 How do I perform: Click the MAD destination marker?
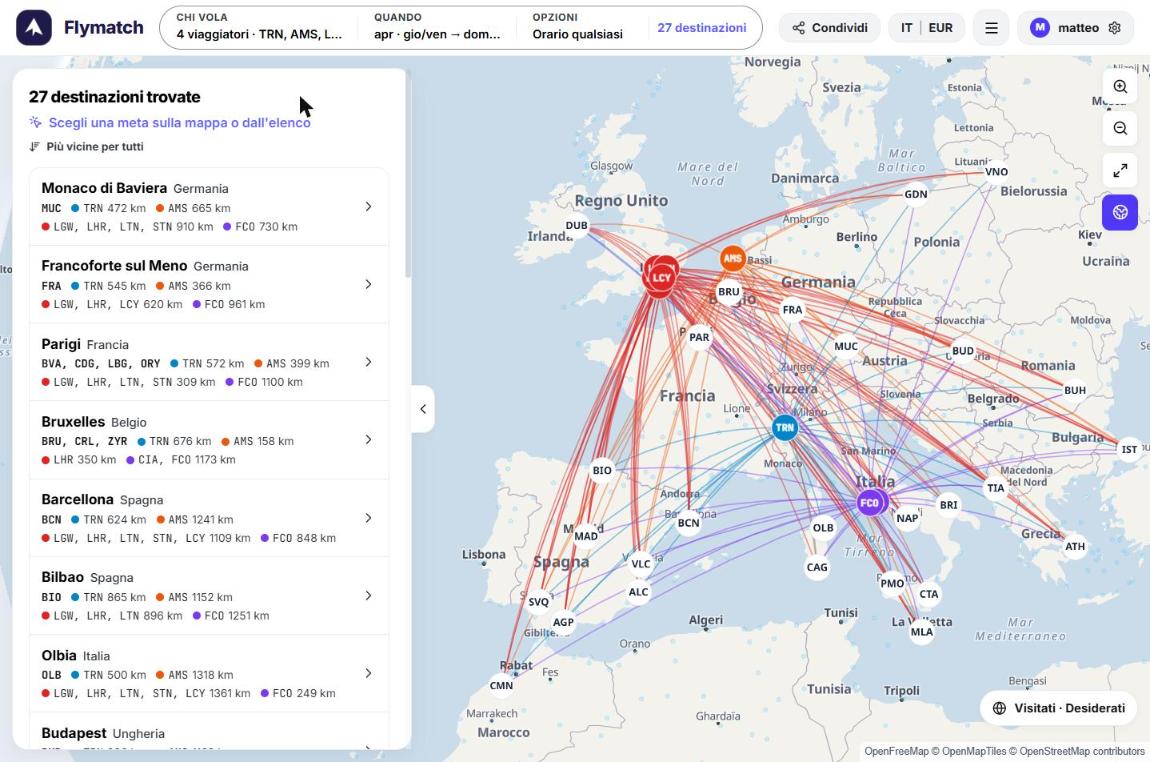(586, 536)
